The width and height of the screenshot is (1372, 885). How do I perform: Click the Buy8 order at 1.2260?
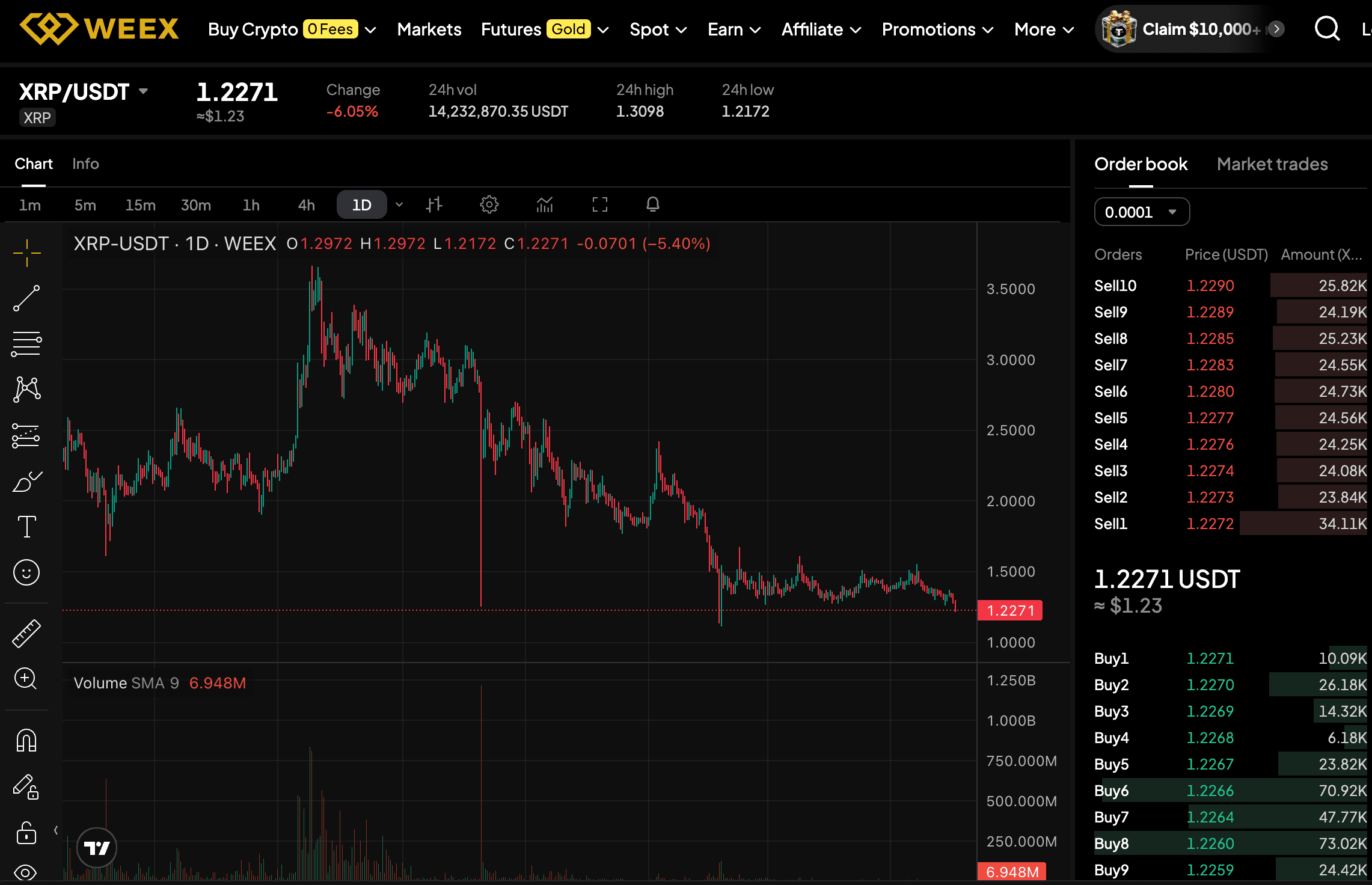(x=1230, y=844)
